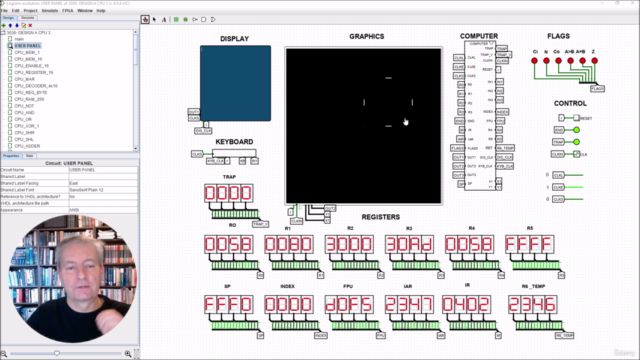Open the Reference to VHDL architecture dropdown
640x360 pixels.
tap(103, 197)
